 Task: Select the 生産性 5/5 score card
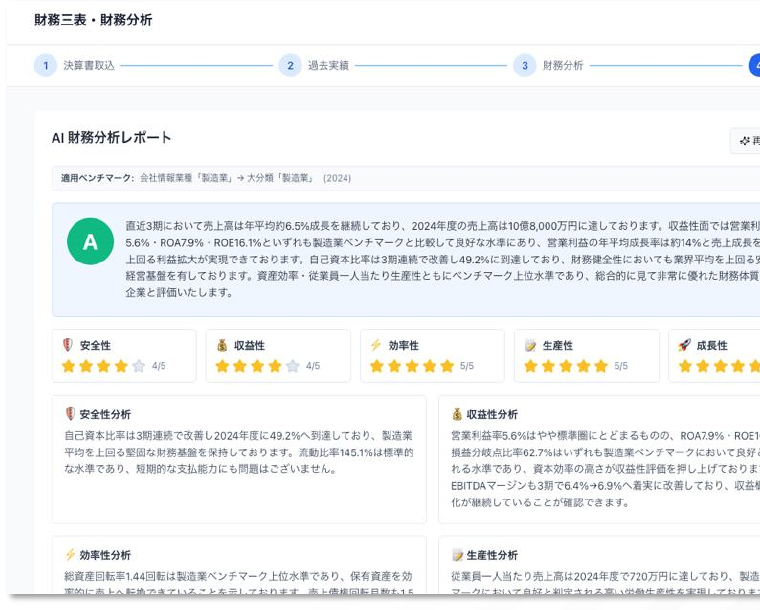point(586,356)
